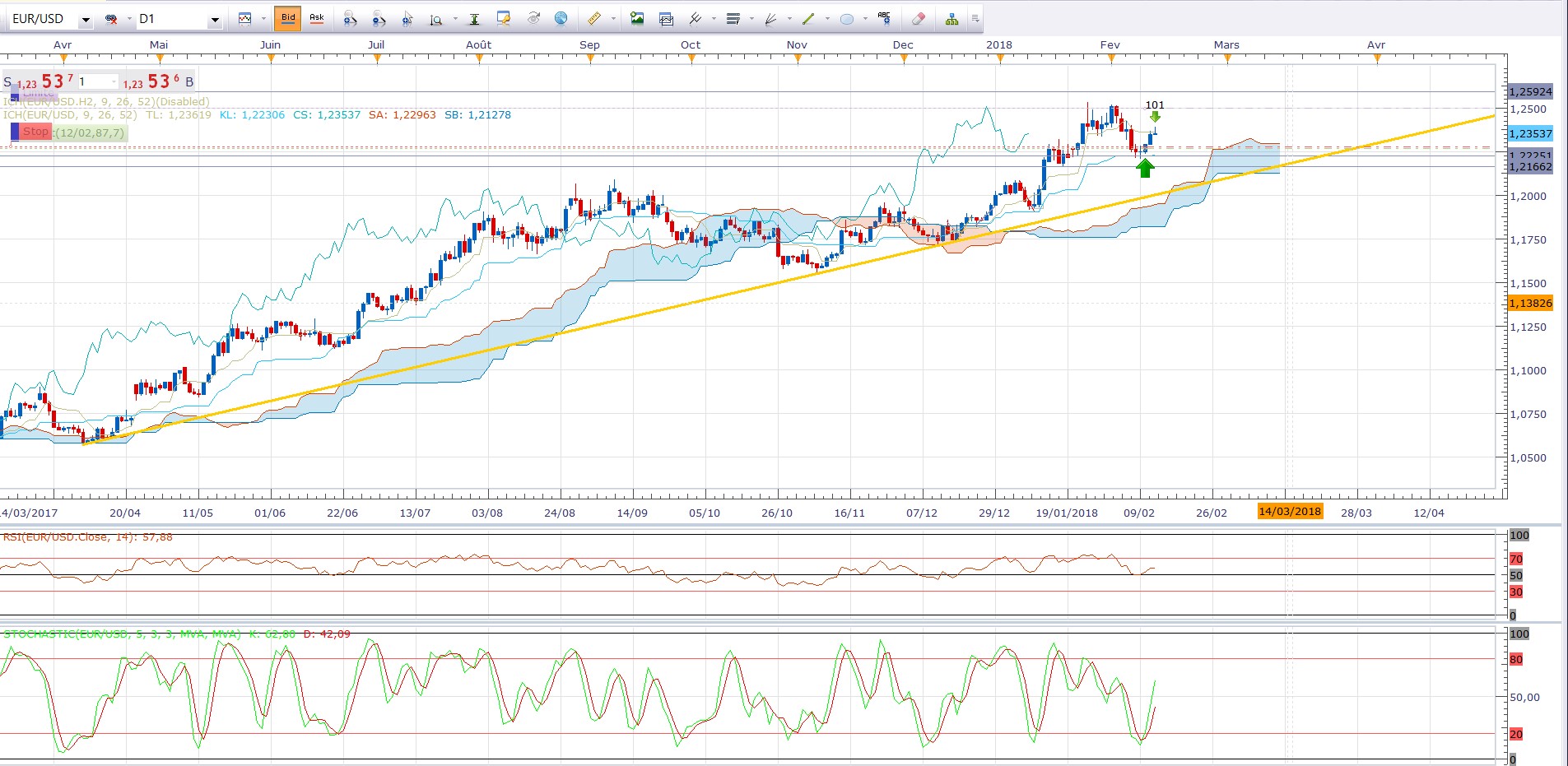This screenshot has height=766, width=1568.
Task: Click the red Stop order label
Action: click(x=35, y=132)
